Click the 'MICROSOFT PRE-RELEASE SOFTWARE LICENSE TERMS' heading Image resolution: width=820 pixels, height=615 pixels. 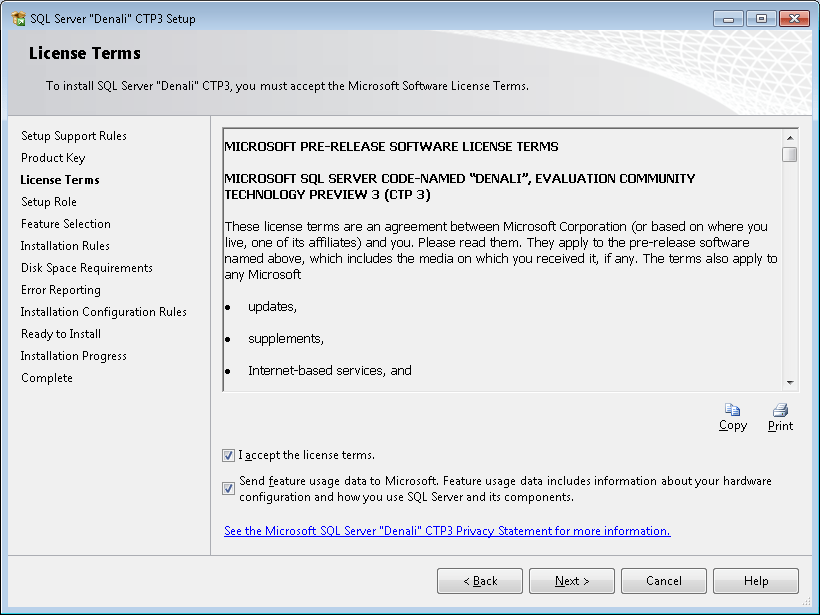click(391, 146)
